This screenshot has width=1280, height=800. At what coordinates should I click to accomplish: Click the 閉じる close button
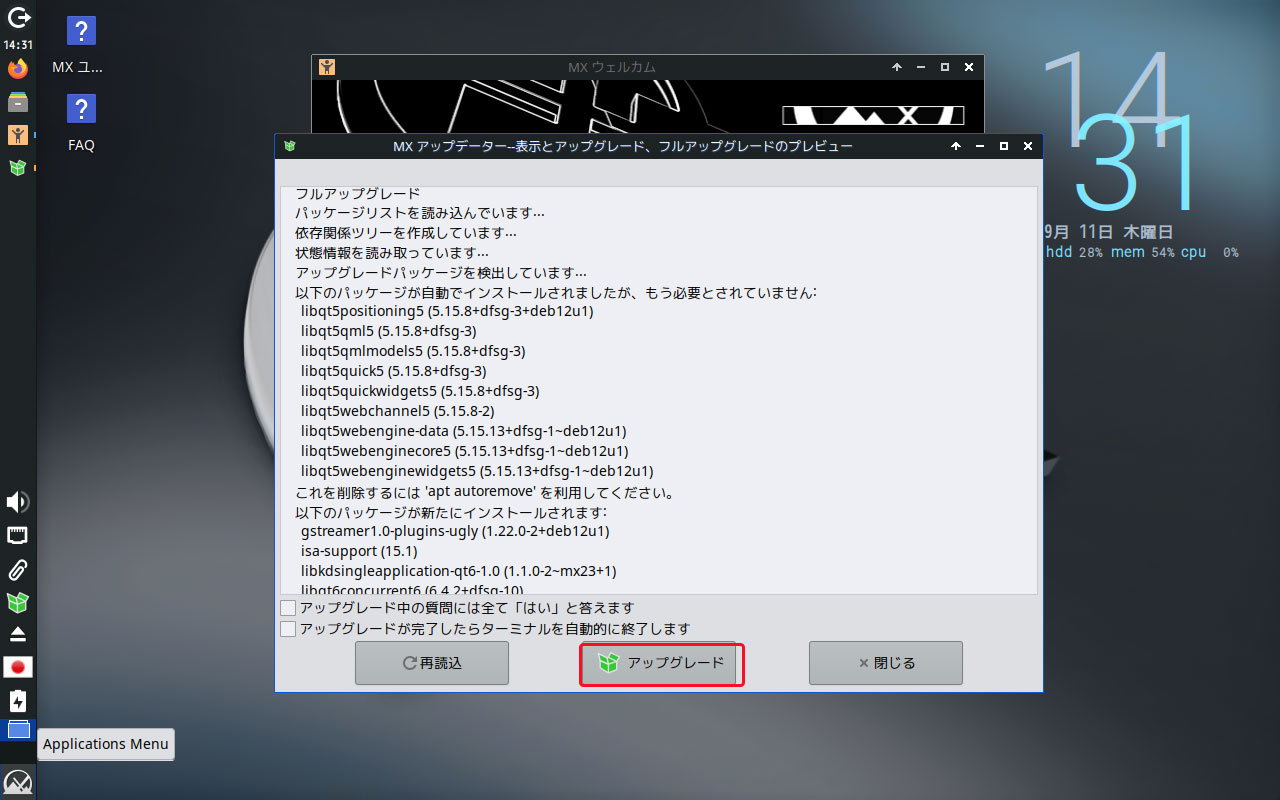(886, 663)
